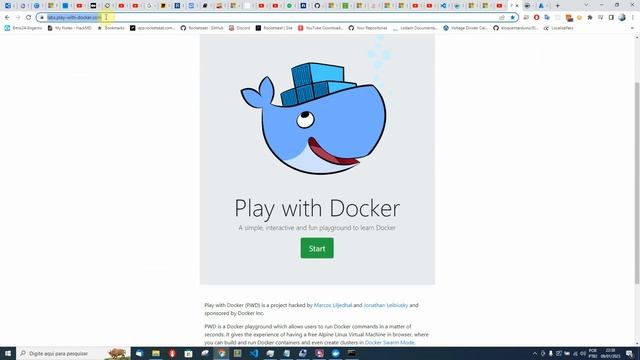This screenshot has width=640, height=360.
Task: Open the Chrome three-dot menu
Action: (633, 18)
